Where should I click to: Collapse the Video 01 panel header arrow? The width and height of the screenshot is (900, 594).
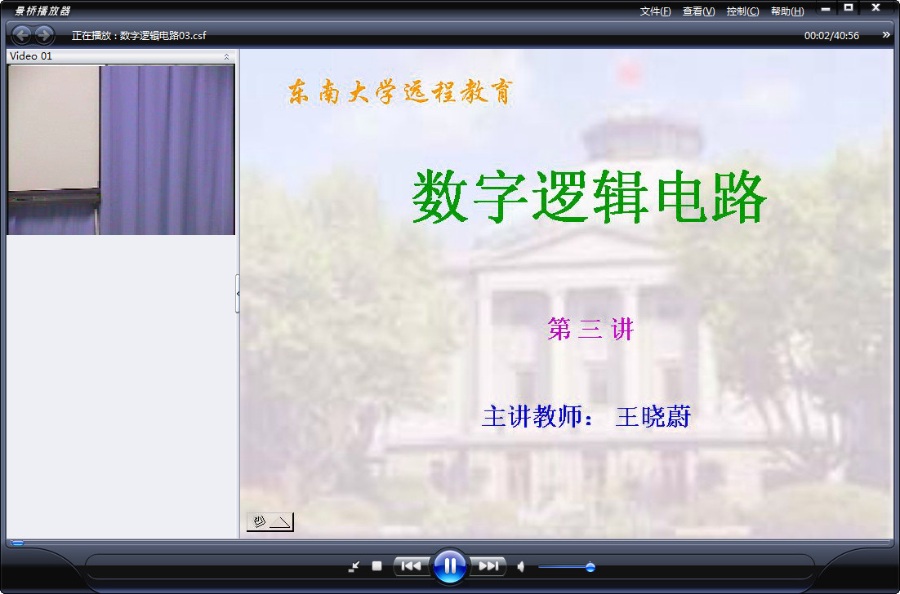tap(227, 56)
